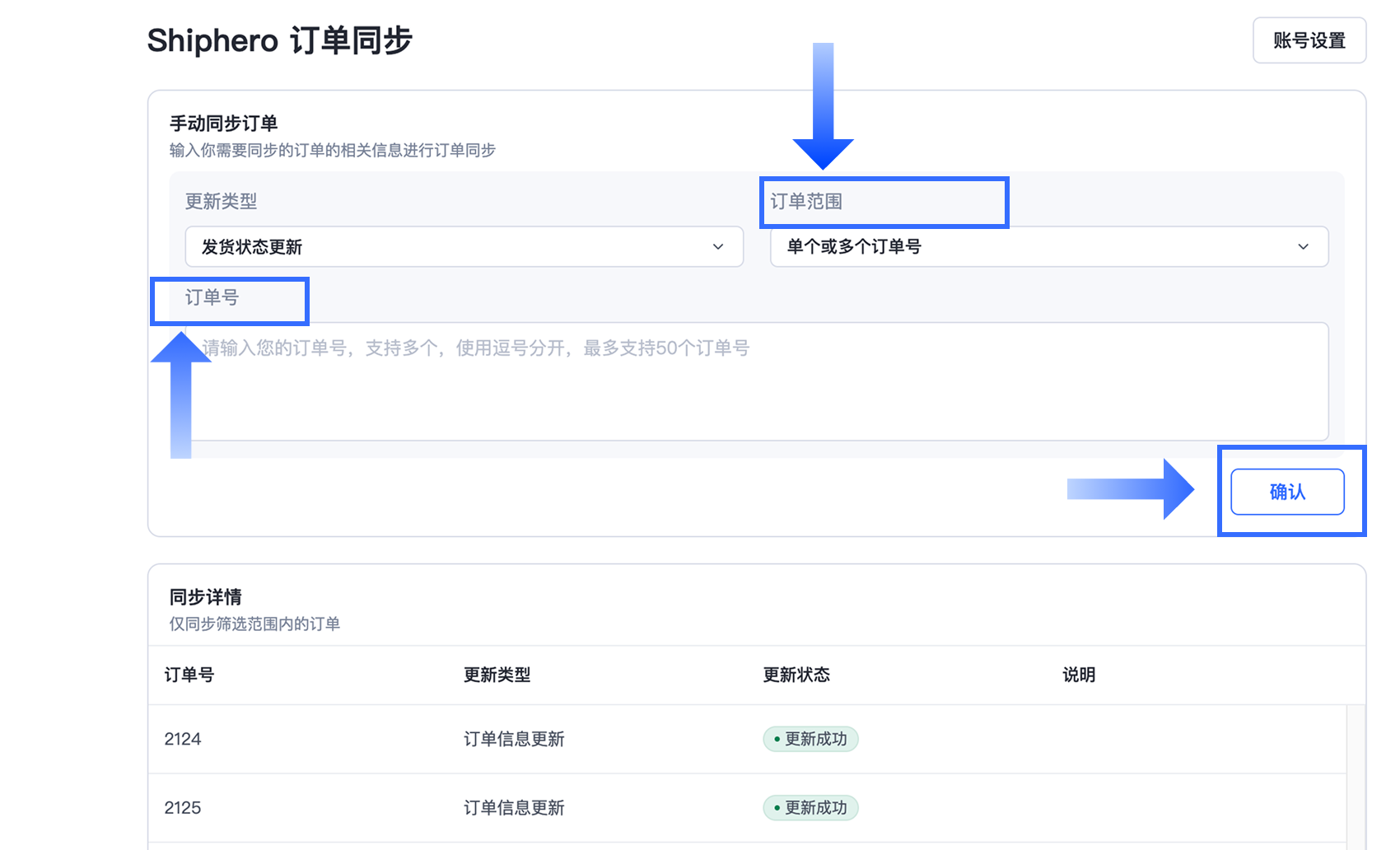Select order number 2124 cell
This screenshot has width=1400, height=850.
183,739
